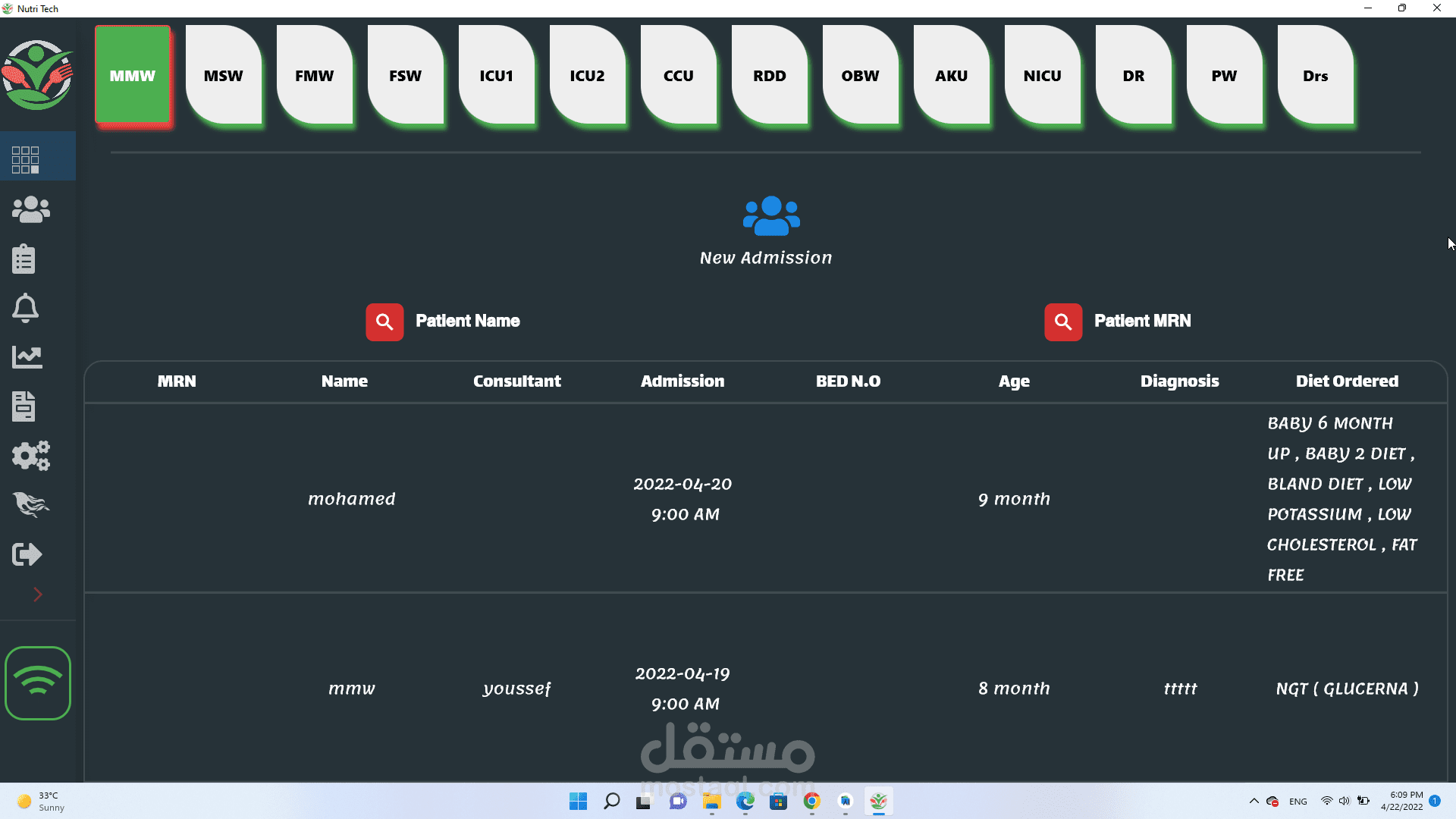
Task: Switch to the ICU1 ward tab
Action: point(497,76)
